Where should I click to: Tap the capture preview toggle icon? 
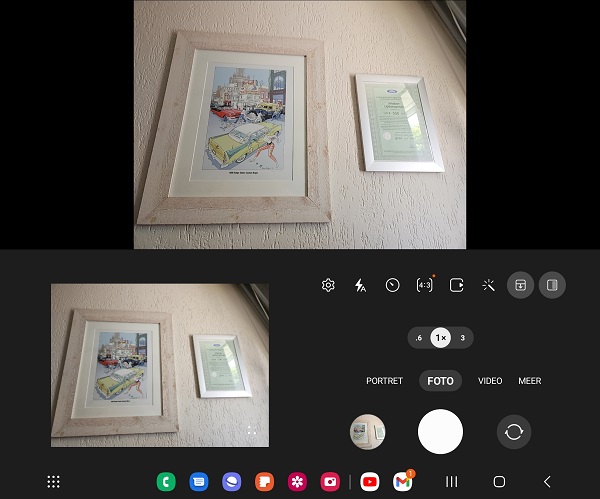click(x=520, y=285)
